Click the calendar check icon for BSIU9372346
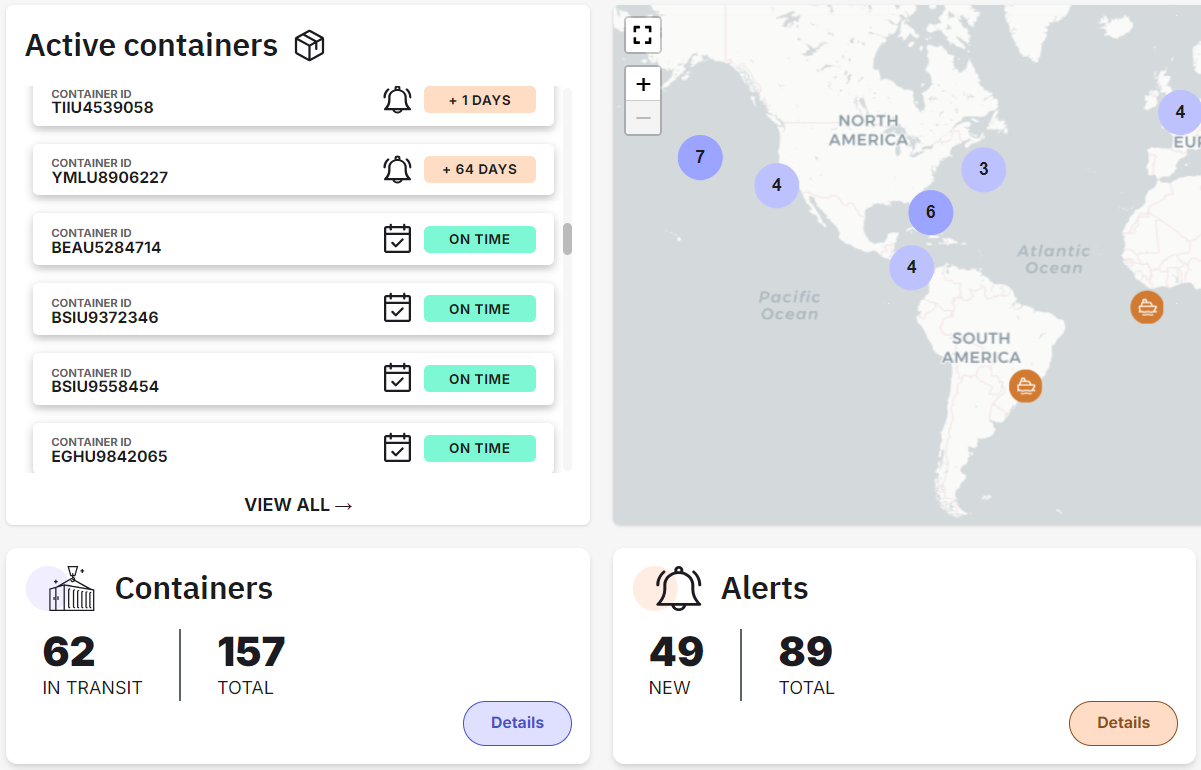The width and height of the screenshot is (1201, 770). 397,308
